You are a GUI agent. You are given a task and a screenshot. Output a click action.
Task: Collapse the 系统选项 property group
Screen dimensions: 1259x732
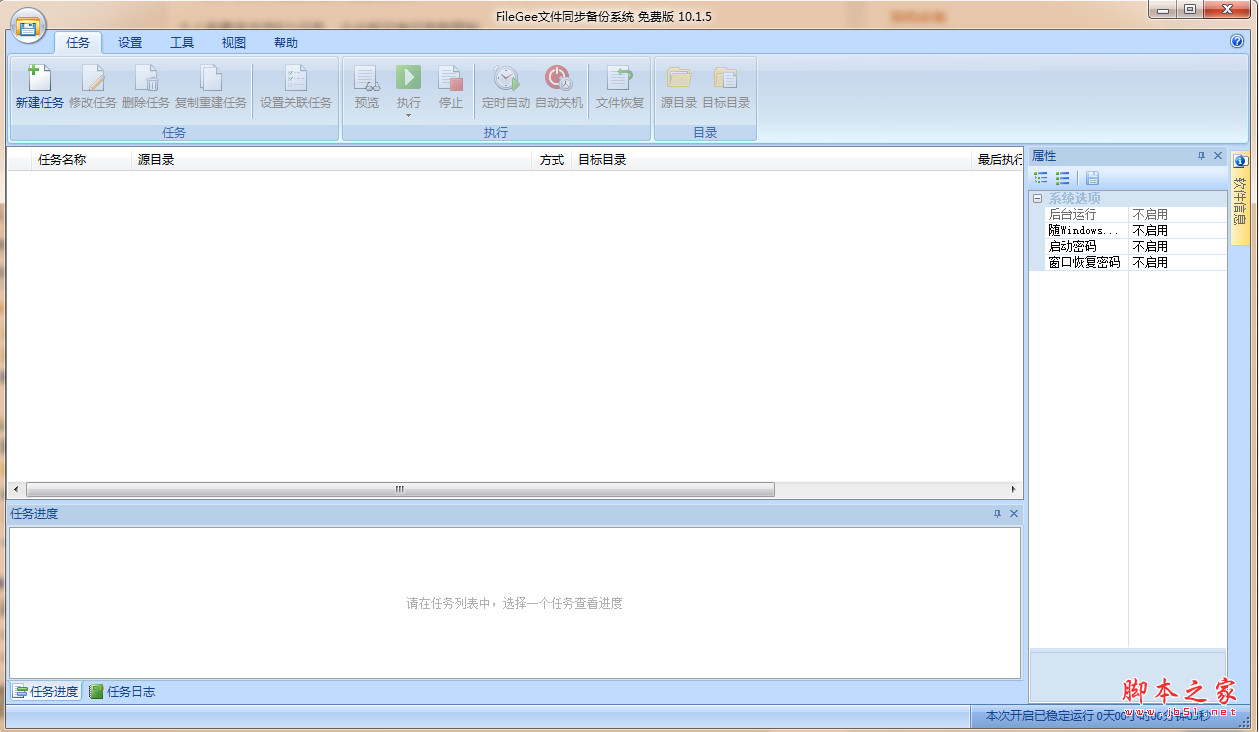tap(1037, 198)
